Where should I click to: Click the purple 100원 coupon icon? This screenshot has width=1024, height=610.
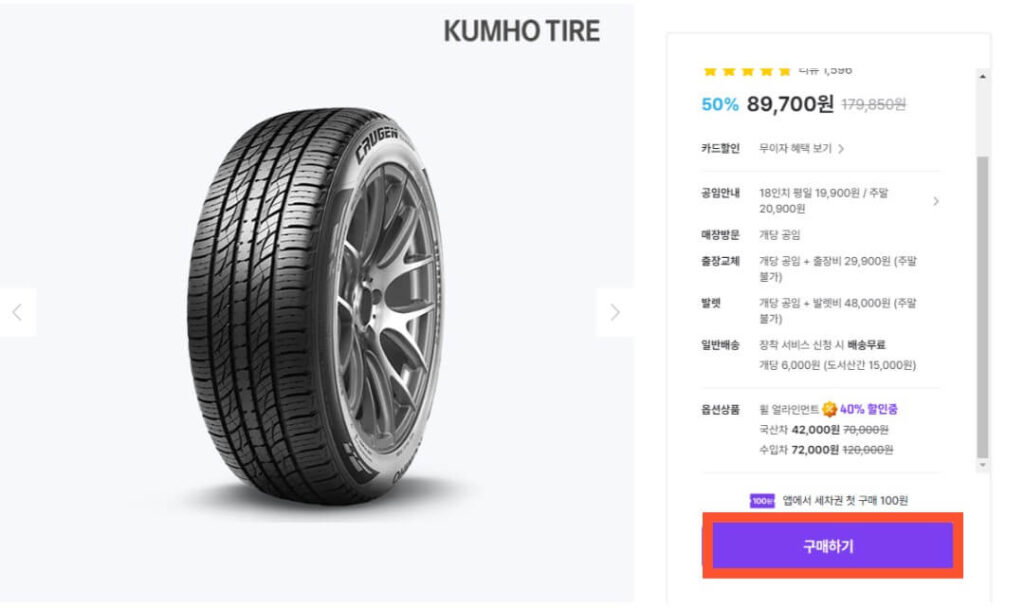(762, 500)
